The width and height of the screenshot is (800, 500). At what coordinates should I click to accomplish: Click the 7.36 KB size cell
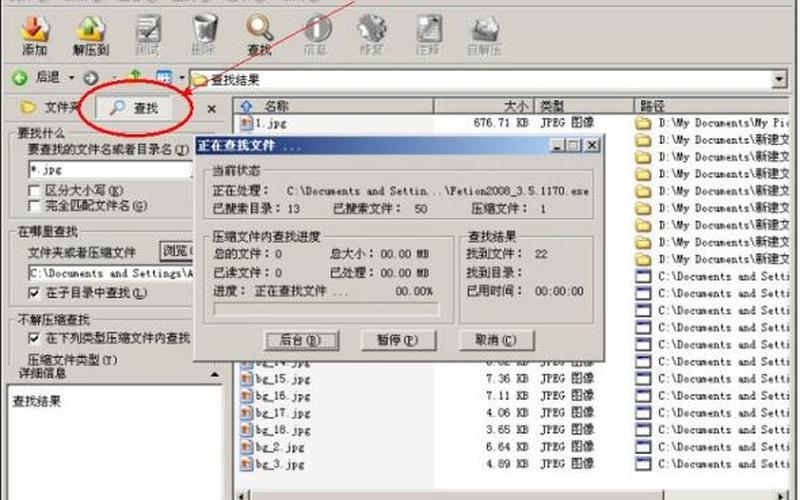tap(507, 379)
